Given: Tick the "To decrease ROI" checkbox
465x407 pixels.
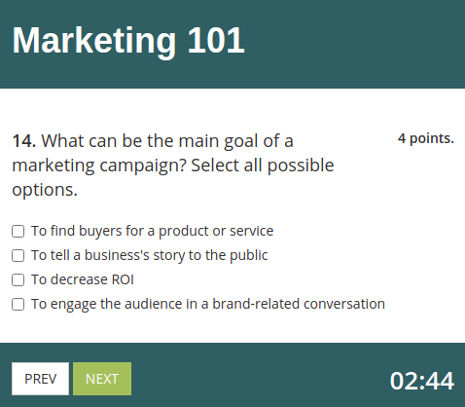Looking at the screenshot, I should pos(18,280).
